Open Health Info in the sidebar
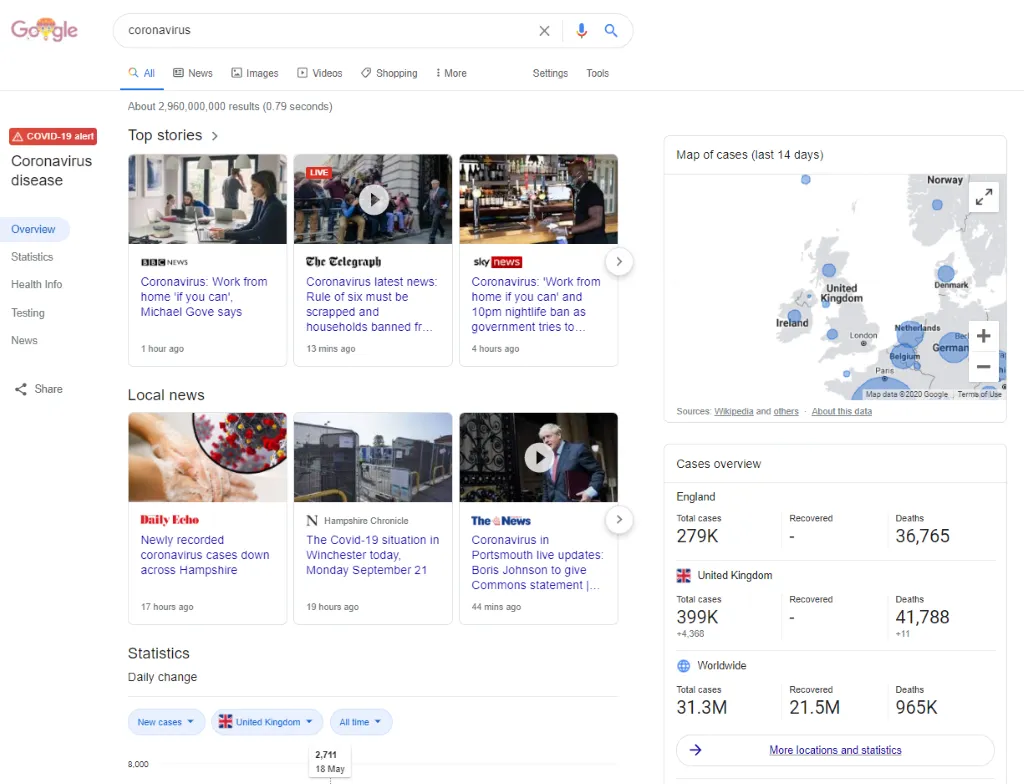This screenshot has width=1024, height=784. click(37, 284)
